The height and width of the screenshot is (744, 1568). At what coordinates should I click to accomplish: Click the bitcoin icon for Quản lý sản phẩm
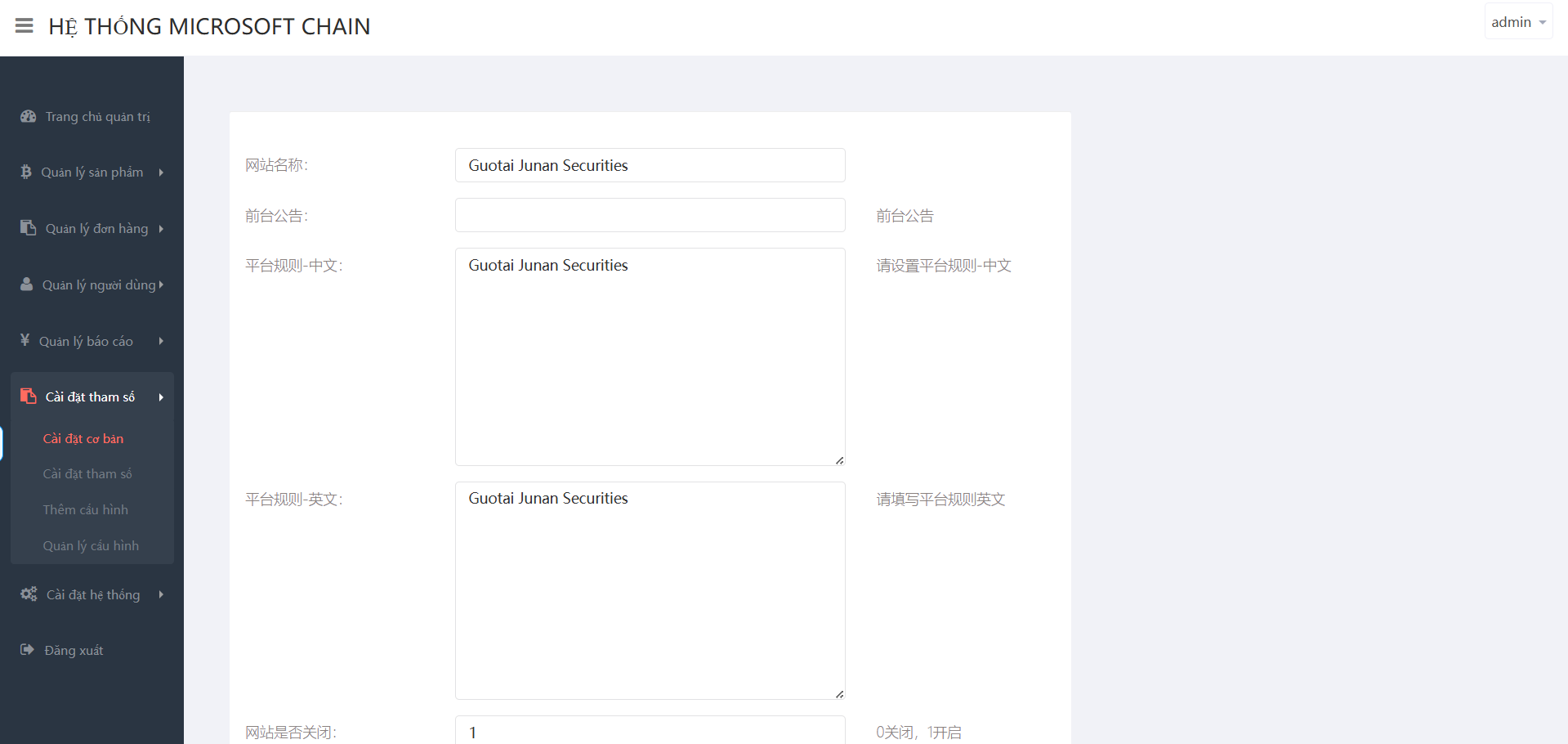(26, 172)
